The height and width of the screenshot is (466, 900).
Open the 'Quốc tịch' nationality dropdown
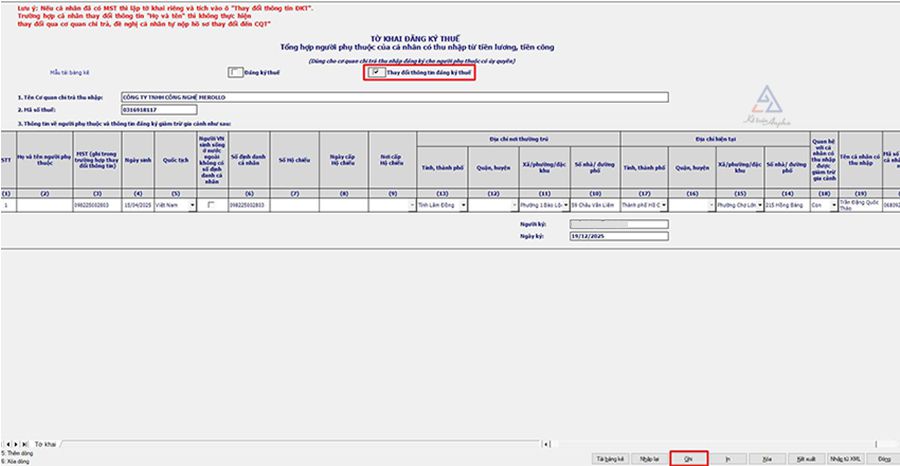pyautogui.click(x=191, y=204)
